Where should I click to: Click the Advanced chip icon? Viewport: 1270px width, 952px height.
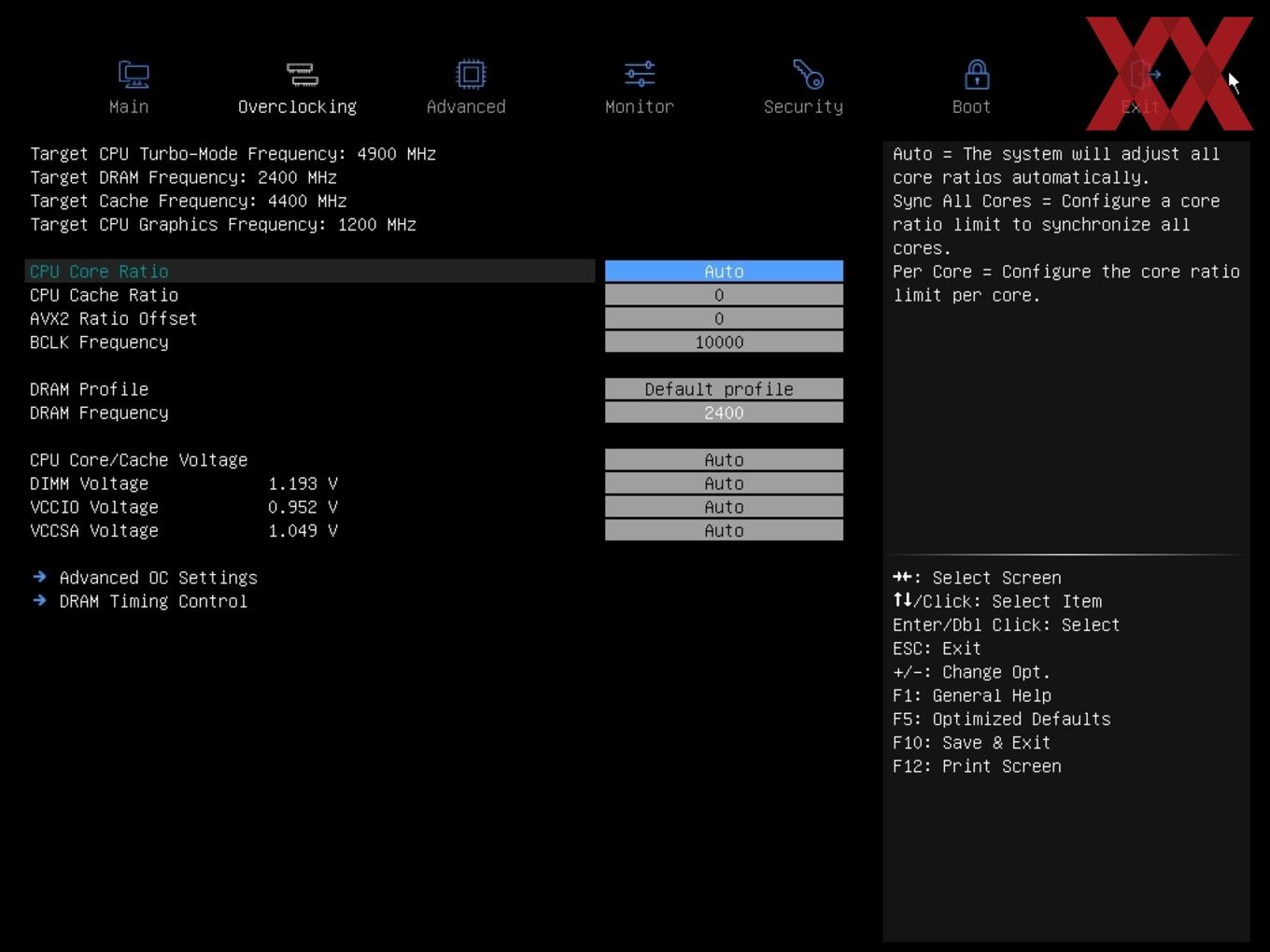[471, 75]
